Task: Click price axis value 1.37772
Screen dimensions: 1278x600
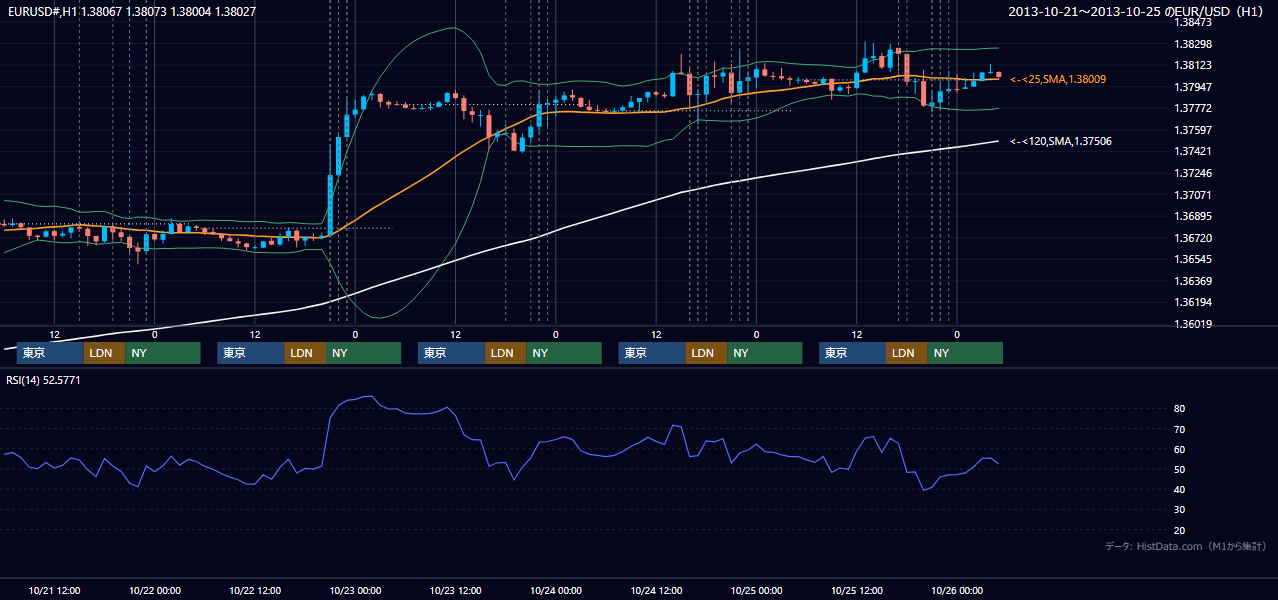Action: point(1193,108)
